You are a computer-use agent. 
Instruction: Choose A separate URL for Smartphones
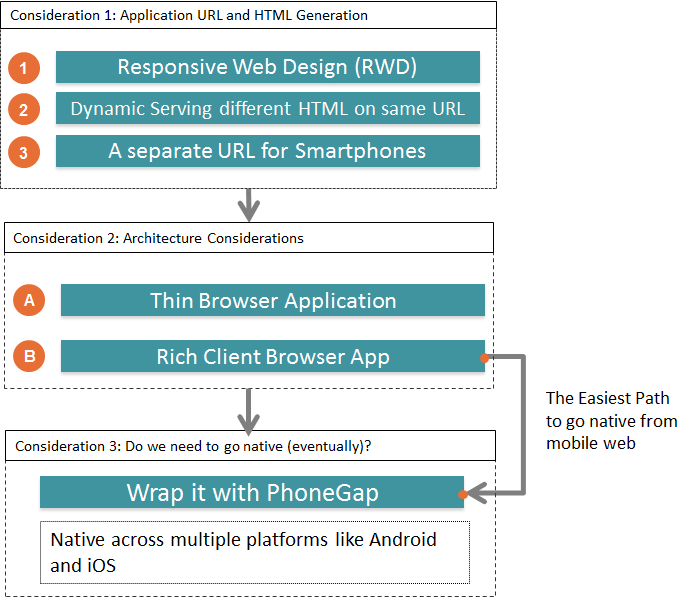[267, 151]
